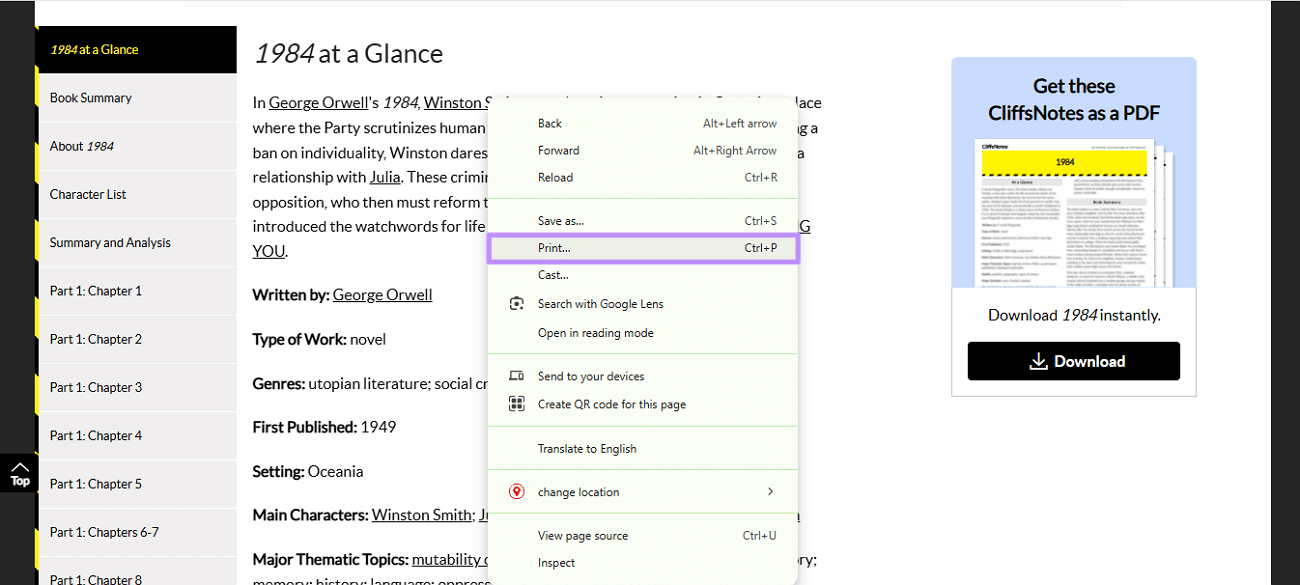
Task: Click the Google Lens search icon
Action: [x=516, y=304]
